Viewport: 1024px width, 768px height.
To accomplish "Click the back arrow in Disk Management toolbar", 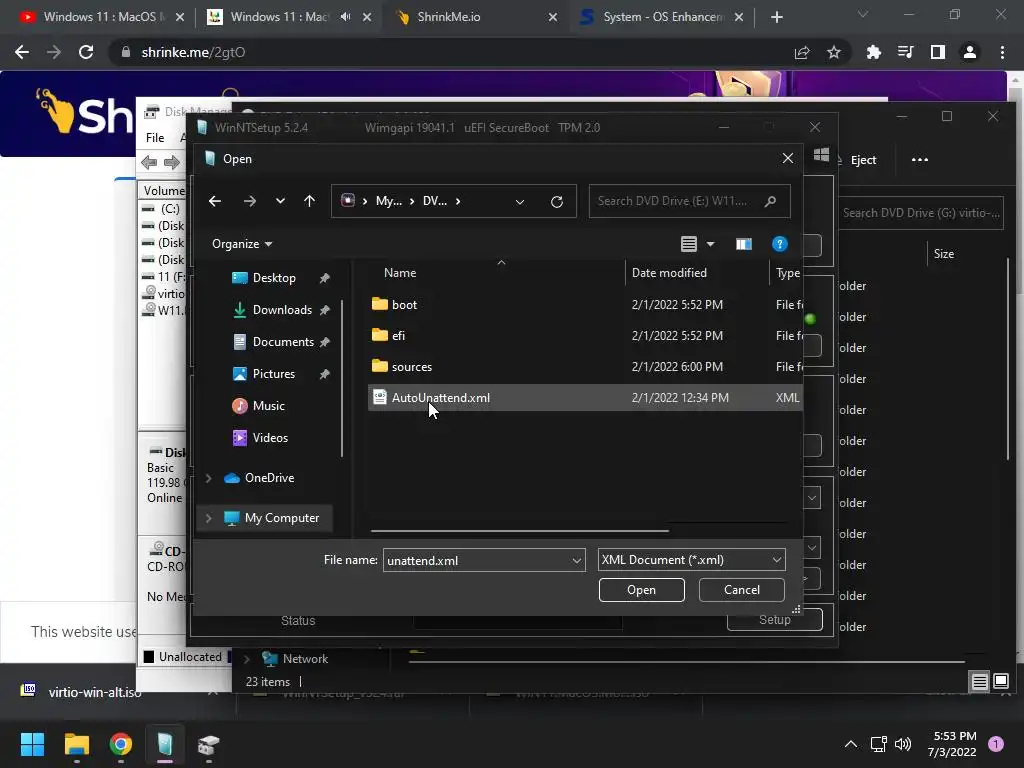I will click(149, 163).
